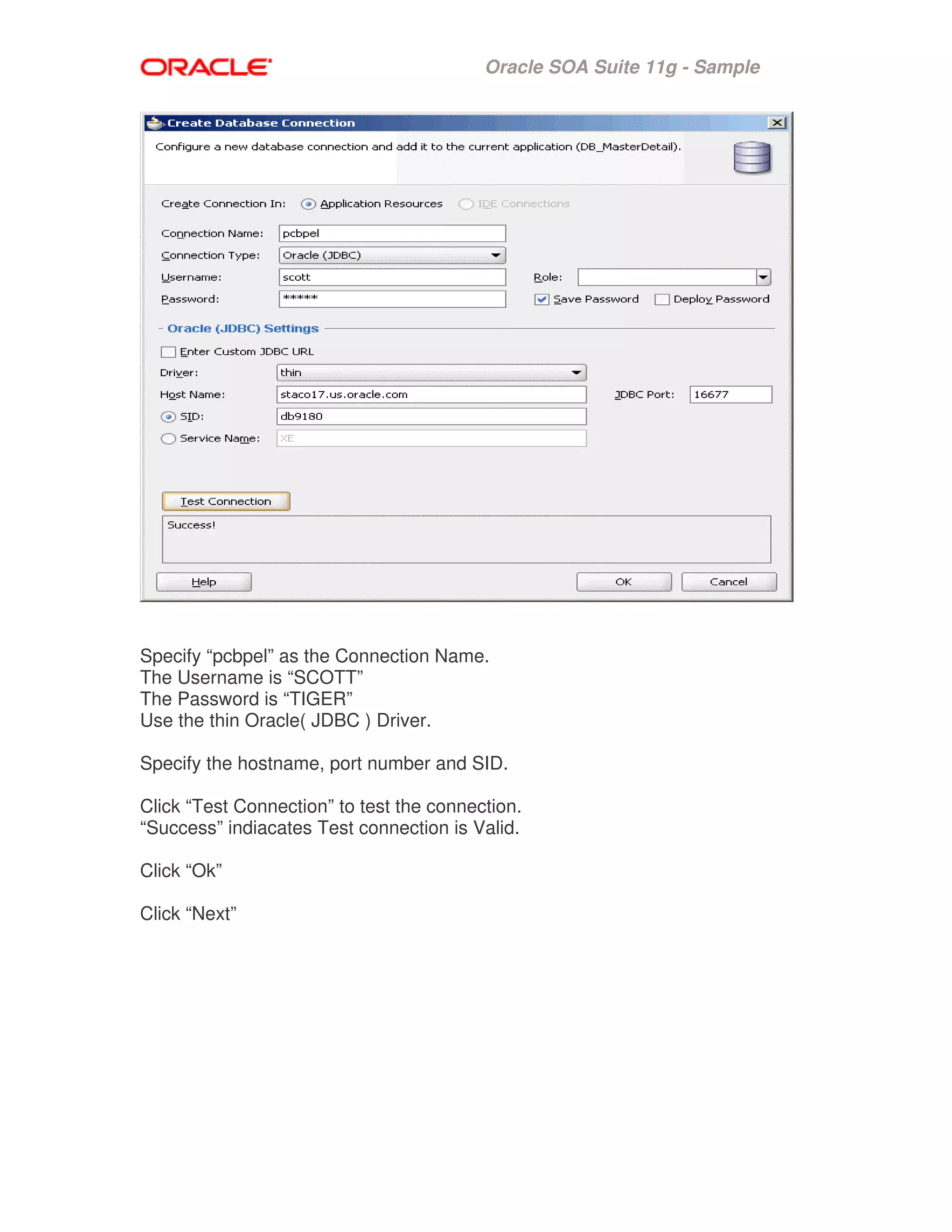
Task: Click the text Click "Next"
Action: 188,913
